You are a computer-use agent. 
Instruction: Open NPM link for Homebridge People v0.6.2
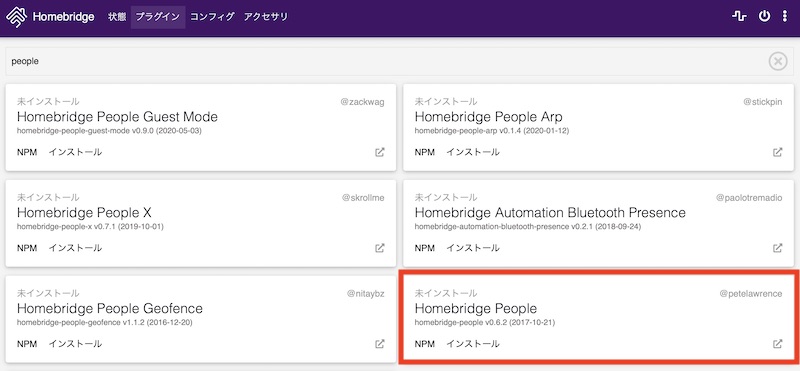click(425, 344)
